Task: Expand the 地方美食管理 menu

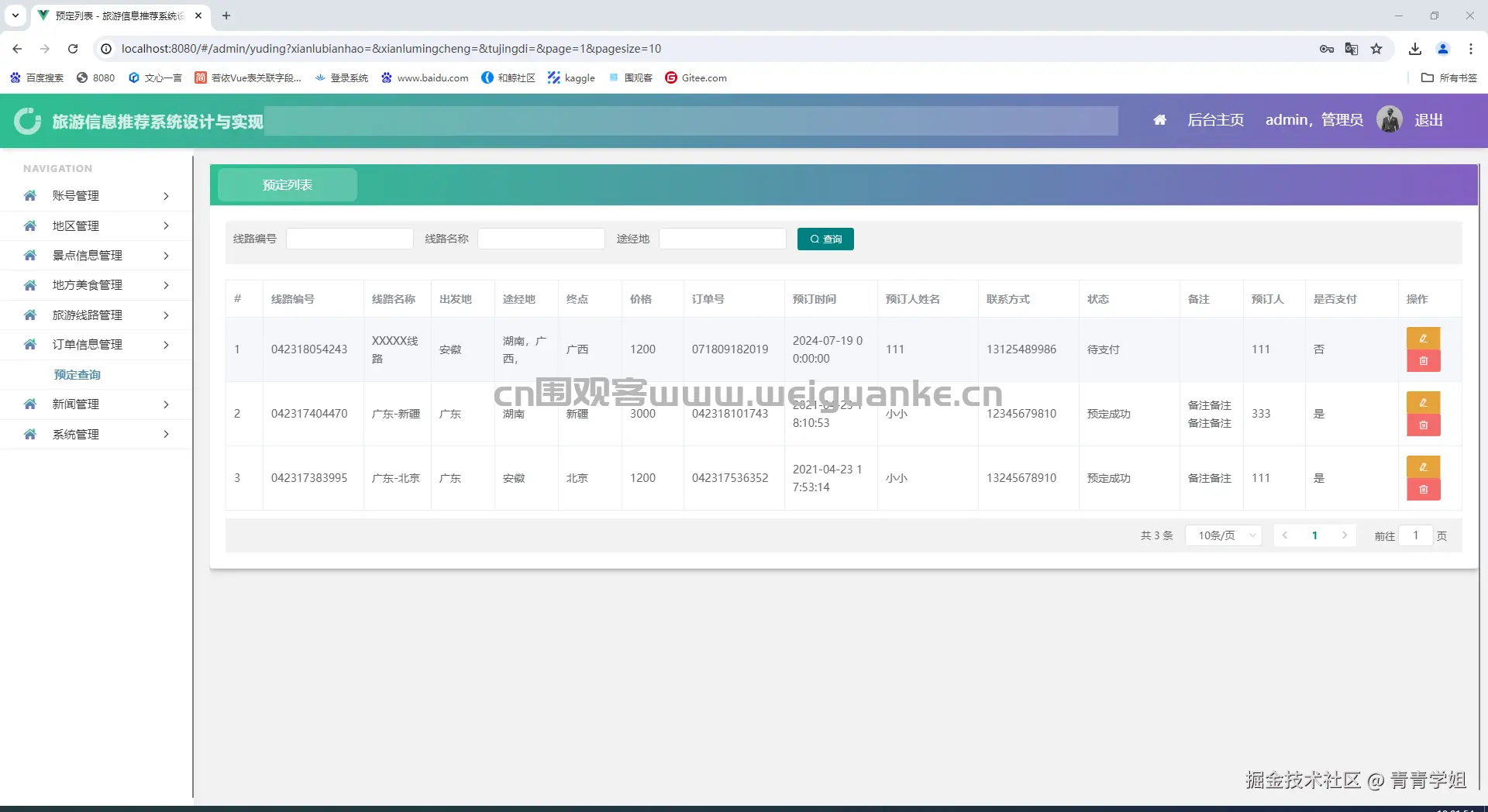Action: 96,285
